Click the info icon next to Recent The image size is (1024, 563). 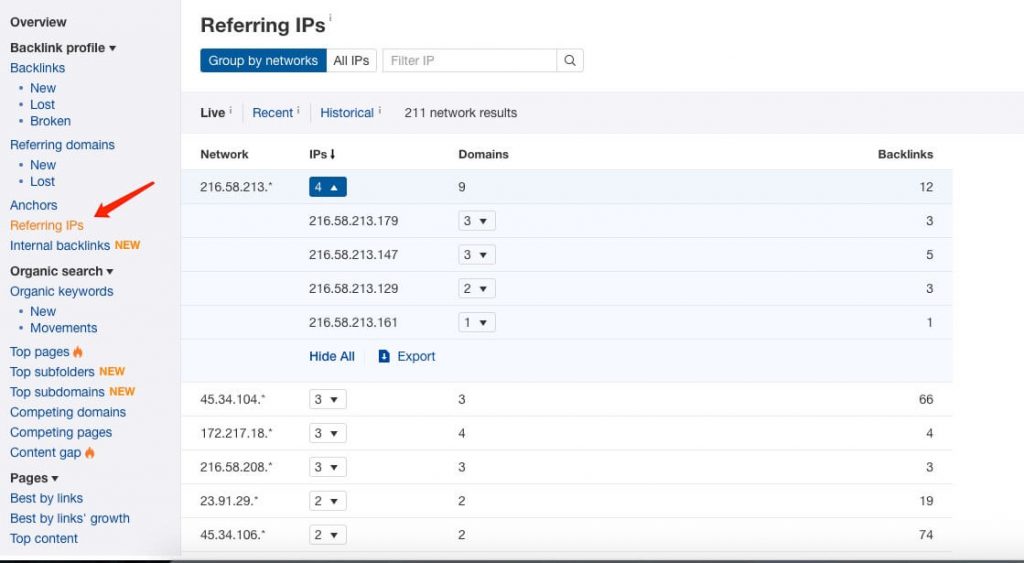298,110
